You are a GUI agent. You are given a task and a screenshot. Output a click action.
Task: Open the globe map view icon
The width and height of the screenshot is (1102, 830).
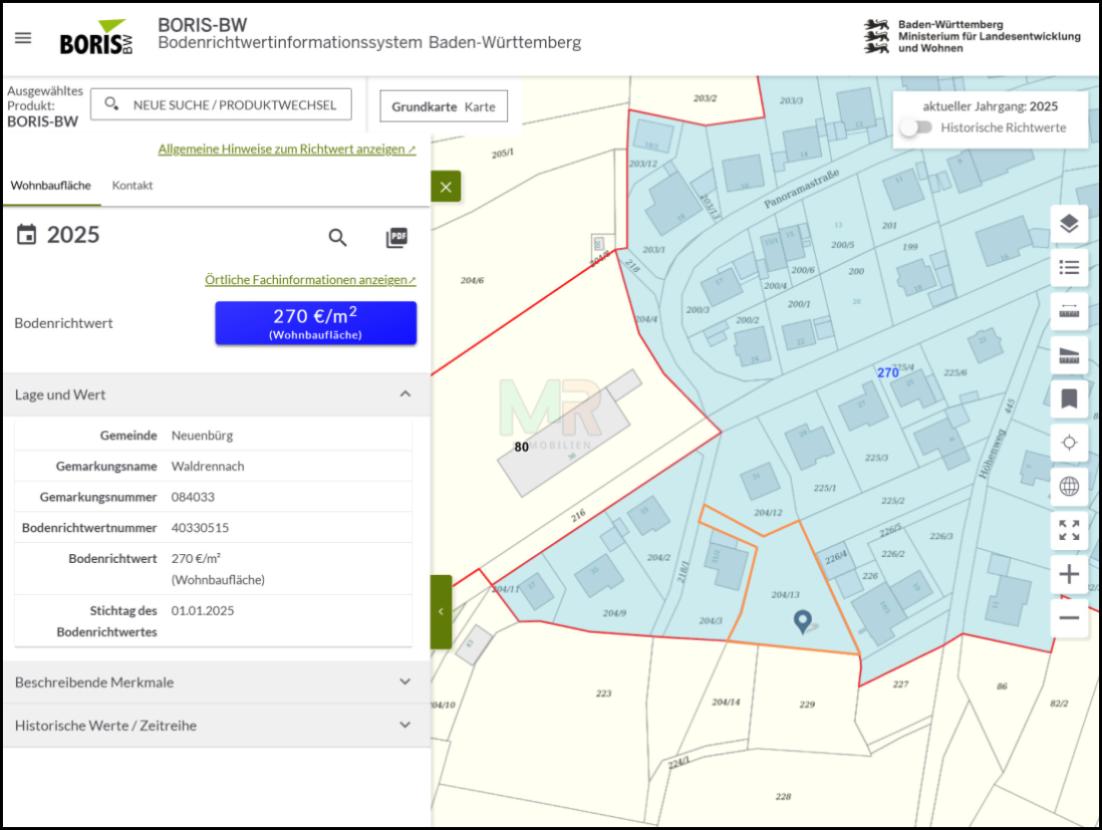(1069, 486)
